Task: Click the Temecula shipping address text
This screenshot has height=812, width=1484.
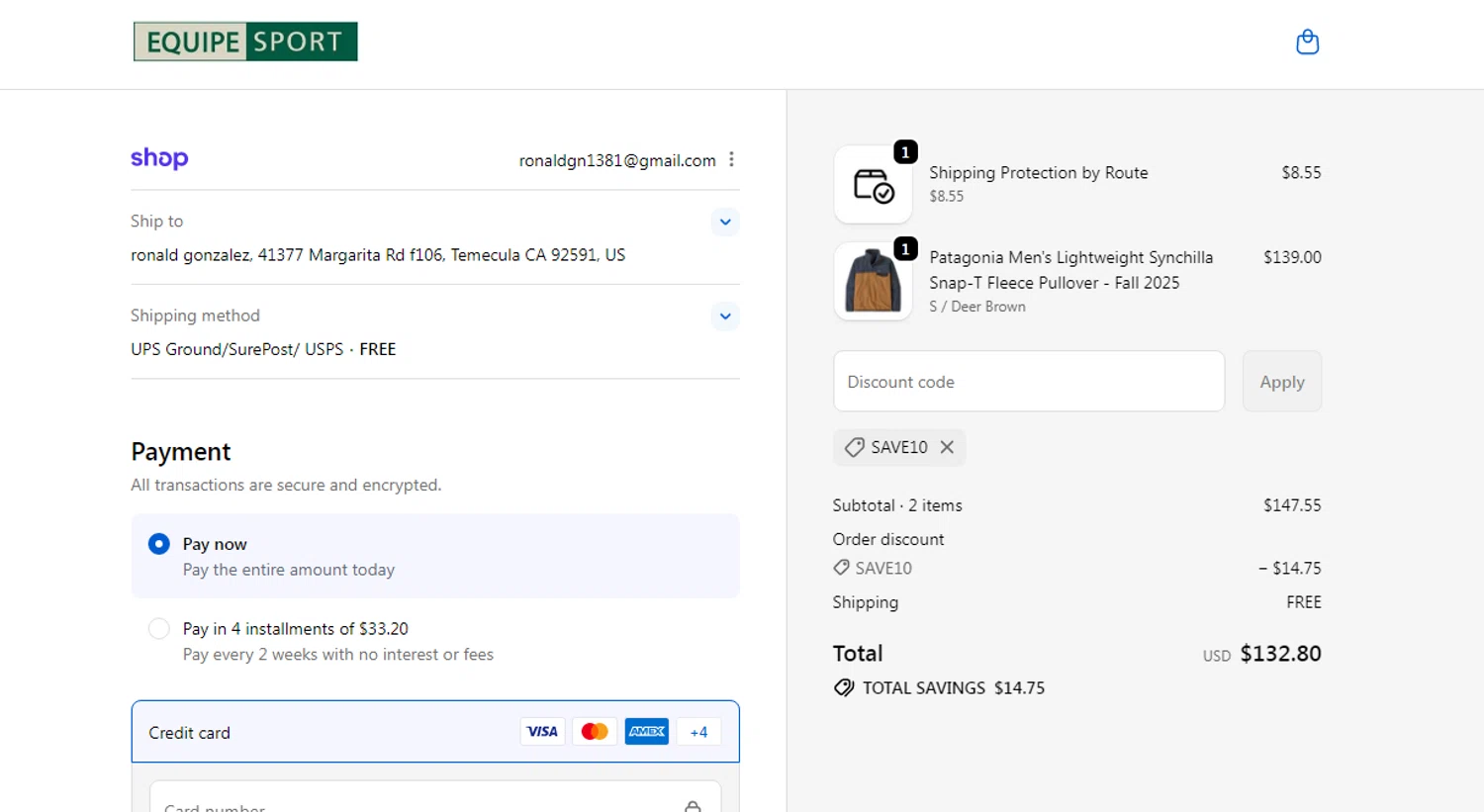Action: pos(378,254)
